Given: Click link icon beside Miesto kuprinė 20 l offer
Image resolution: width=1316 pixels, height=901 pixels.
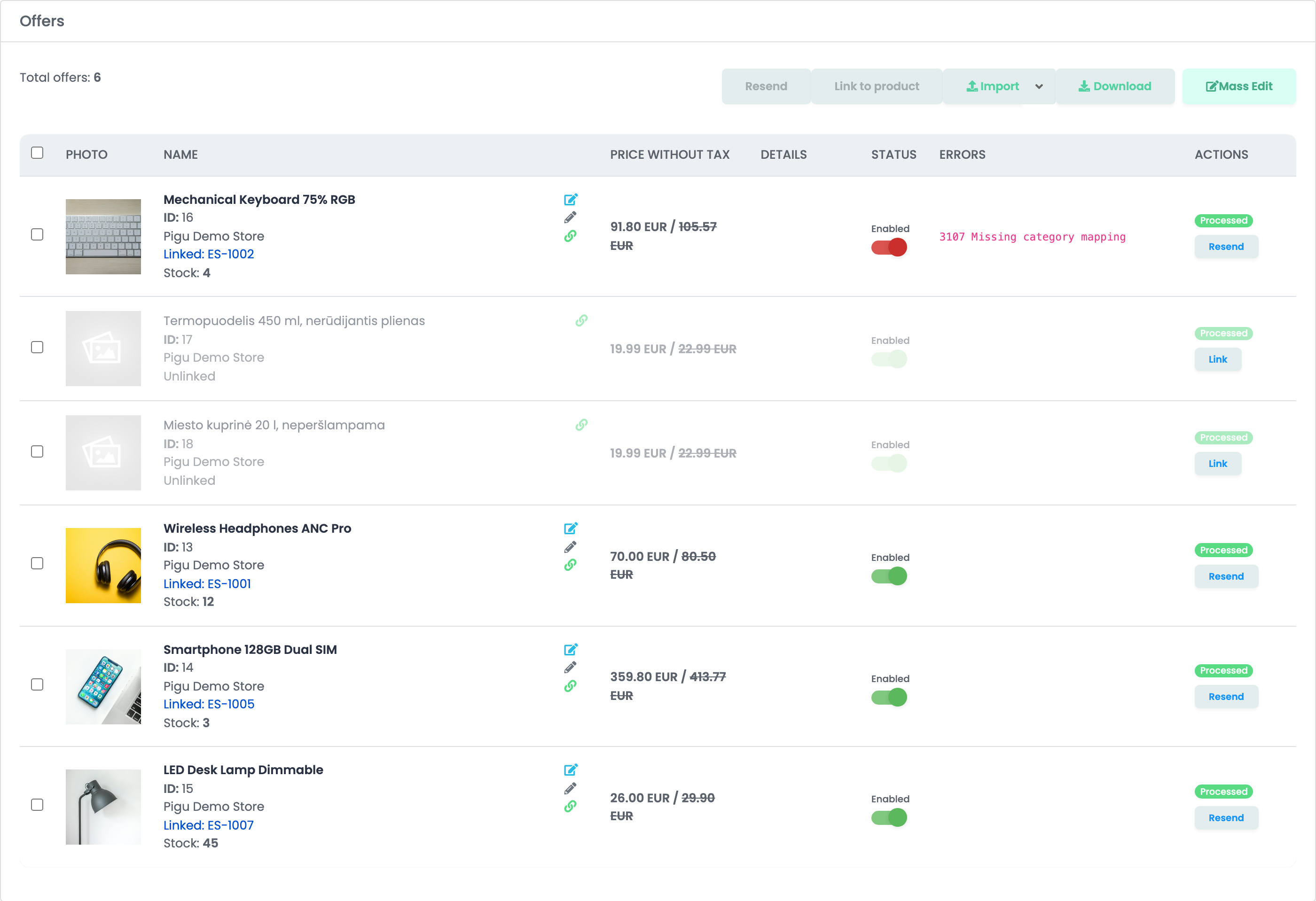Looking at the screenshot, I should pyautogui.click(x=581, y=425).
